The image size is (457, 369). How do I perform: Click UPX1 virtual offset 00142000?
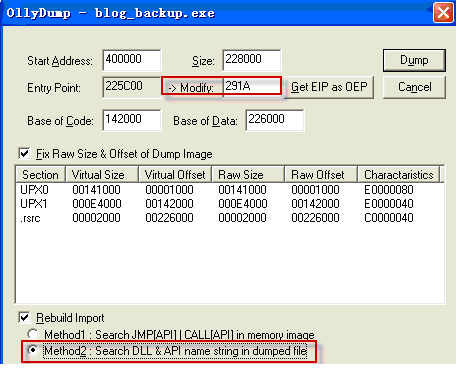point(169,204)
